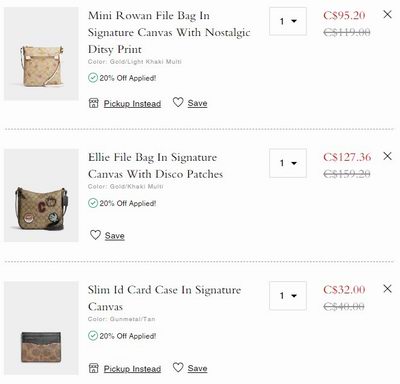
Task: Click Save link for Ellie File Bag
Action: click(x=115, y=236)
